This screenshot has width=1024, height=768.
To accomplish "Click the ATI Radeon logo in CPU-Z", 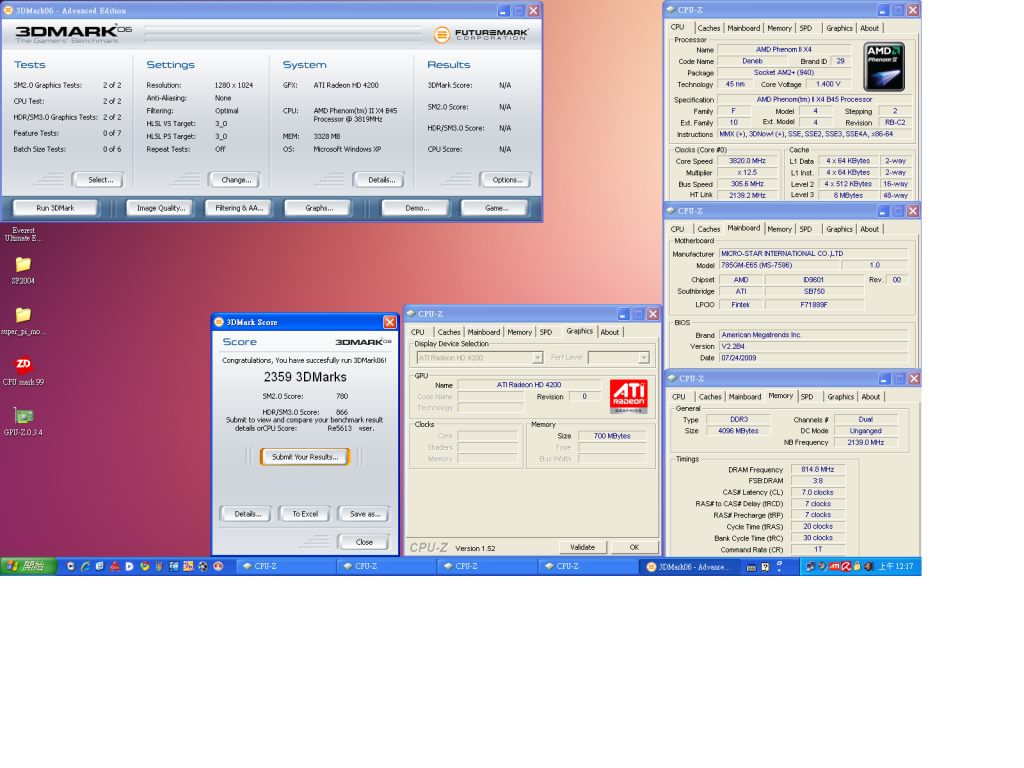I will [x=628, y=396].
